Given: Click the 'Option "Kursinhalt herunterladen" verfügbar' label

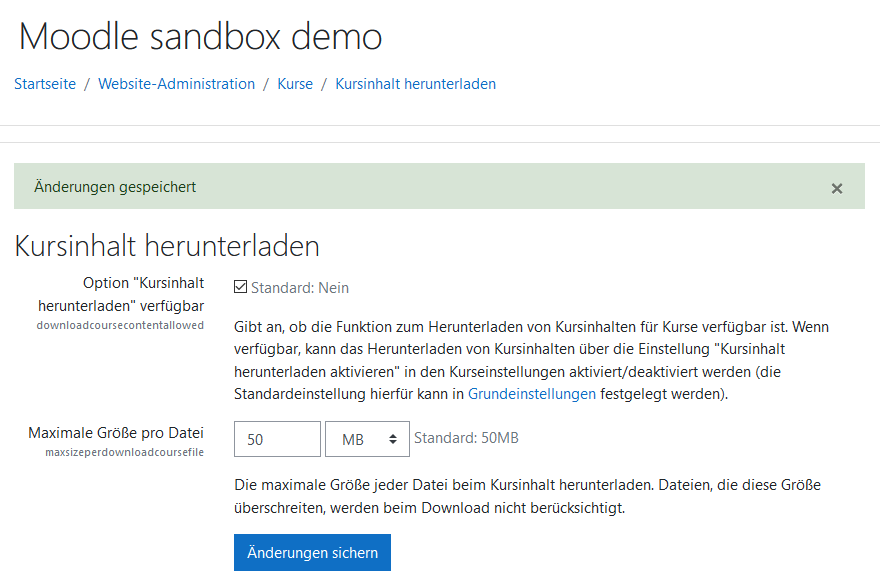Looking at the screenshot, I should pyautogui.click(x=120, y=294).
